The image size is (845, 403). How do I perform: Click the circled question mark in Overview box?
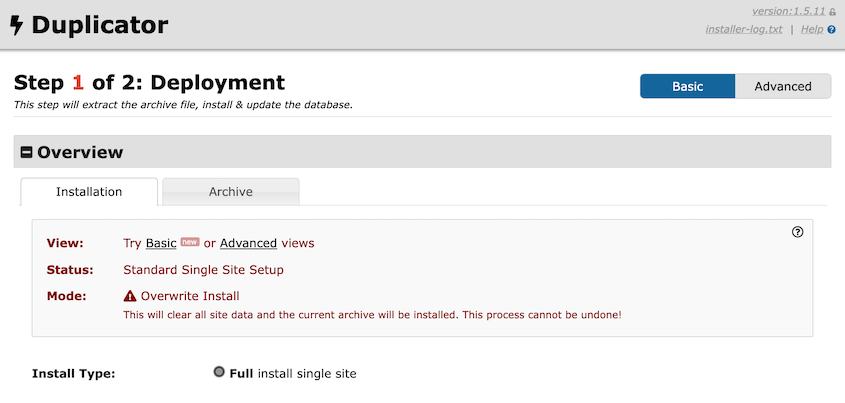[x=798, y=232]
